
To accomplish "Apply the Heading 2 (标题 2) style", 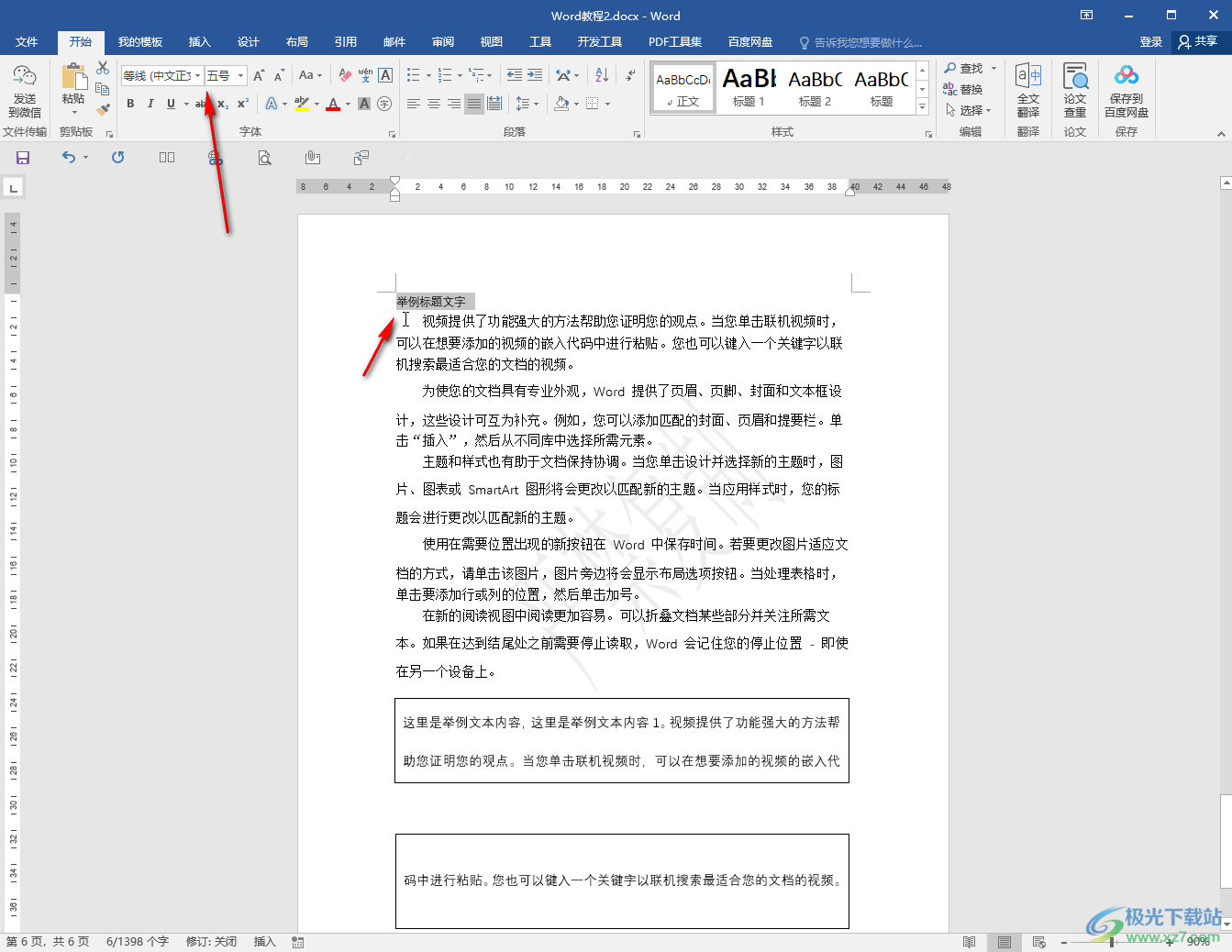I will click(815, 88).
